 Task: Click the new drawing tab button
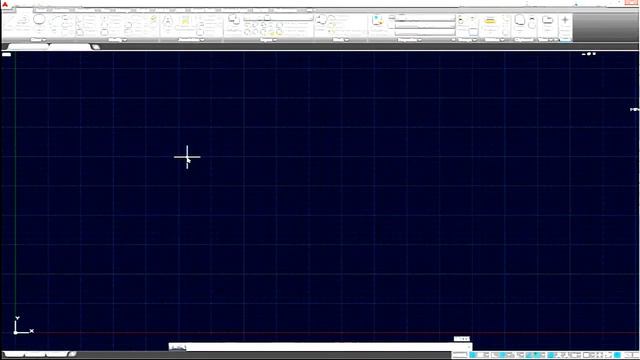point(96,47)
